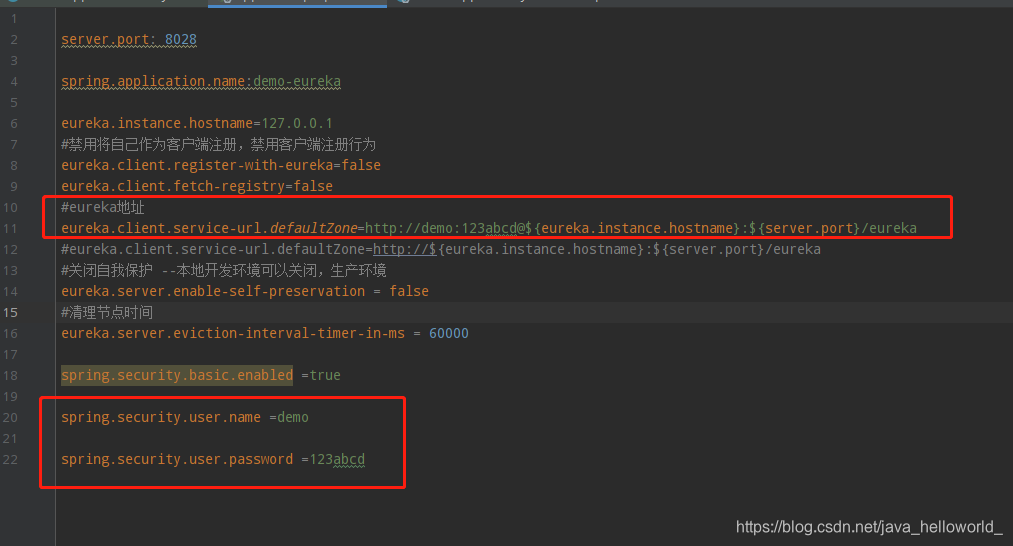
Task: Select the demo username value on line 20
Action: click(x=293, y=417)
